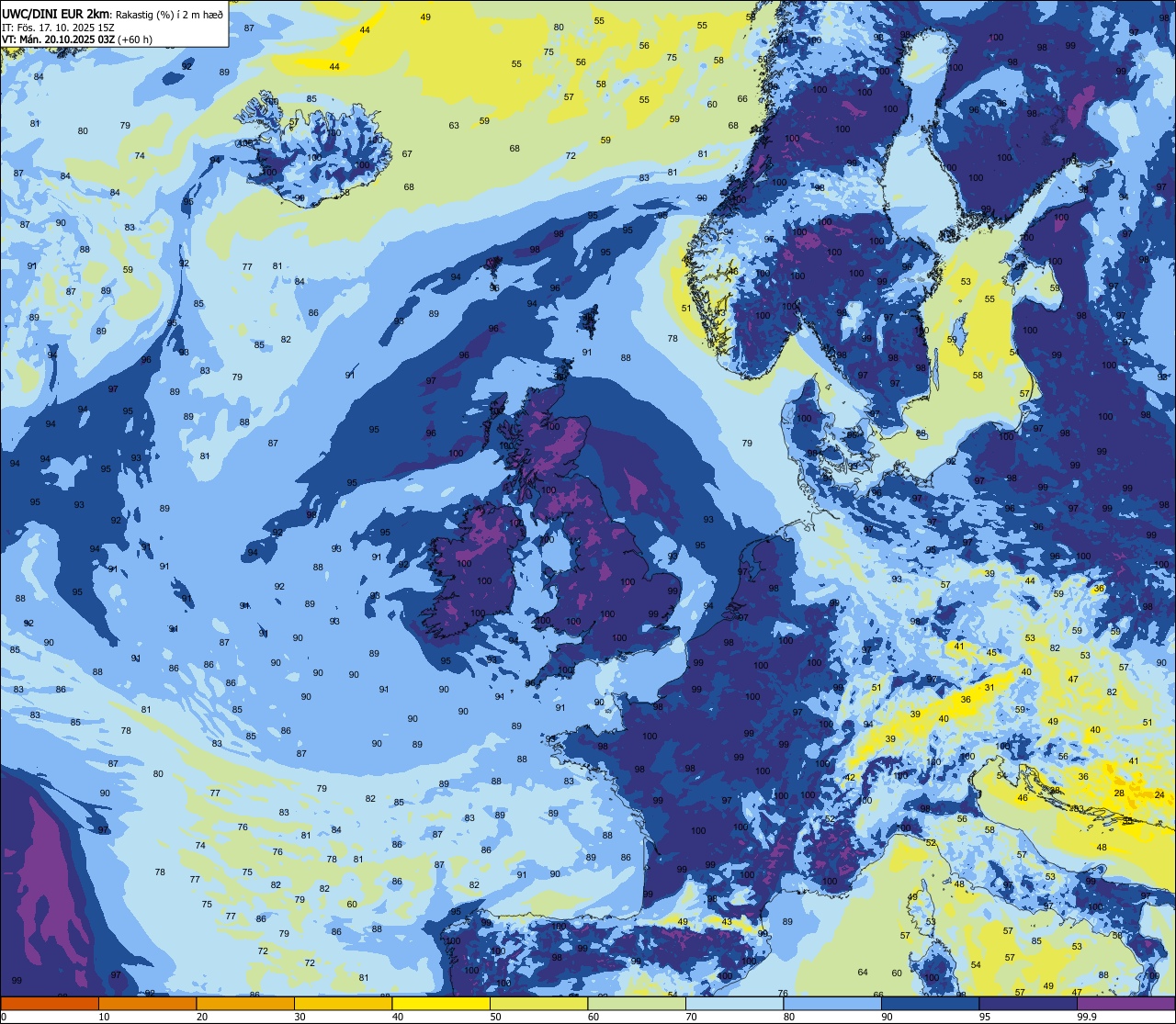Viewport: 1176px width, 1024px height.
Task: Pick the pale yellow 50–60 legend swatch
Action: [x=539, y=1004]
